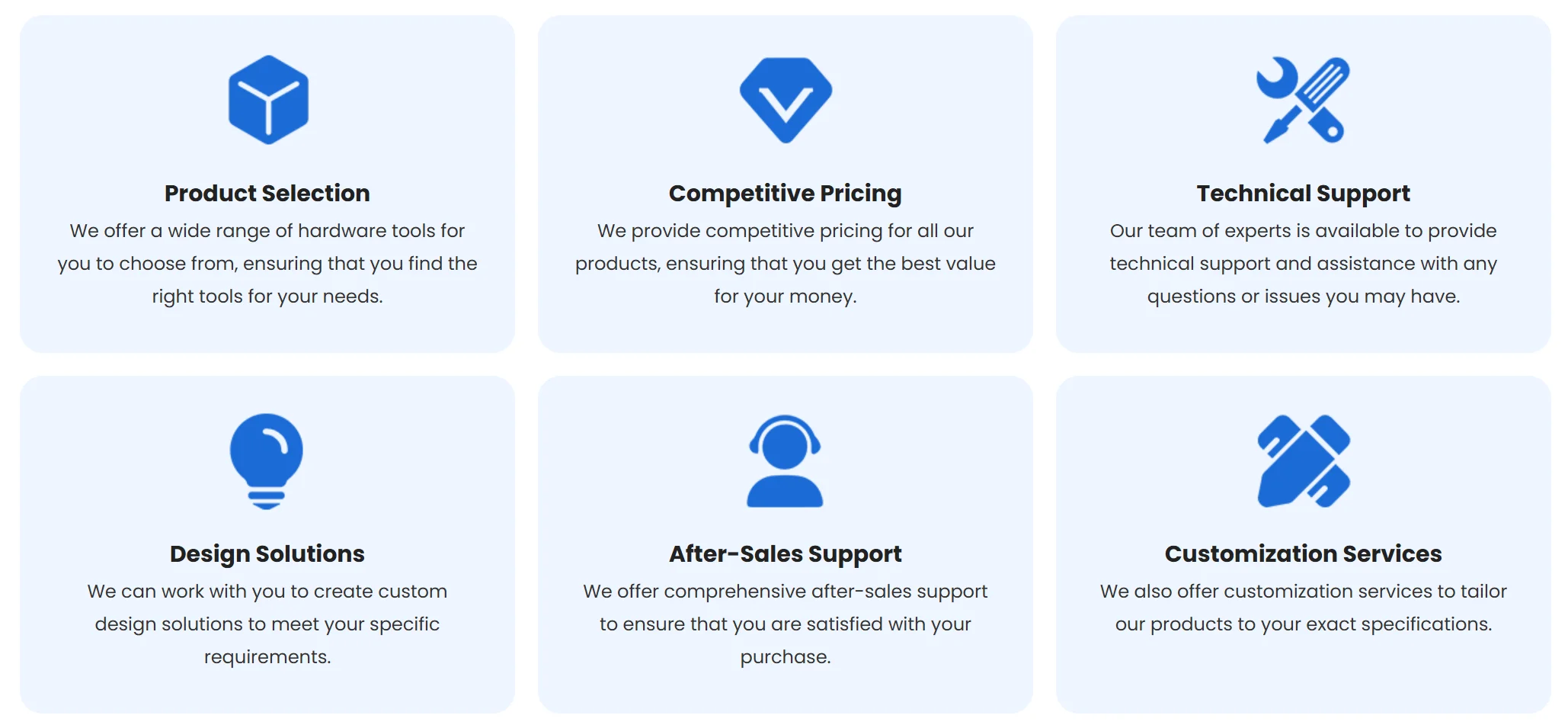This screenshot has width=1568, height=728.
Task: Click the custom design solutions description
Action: 267,624
